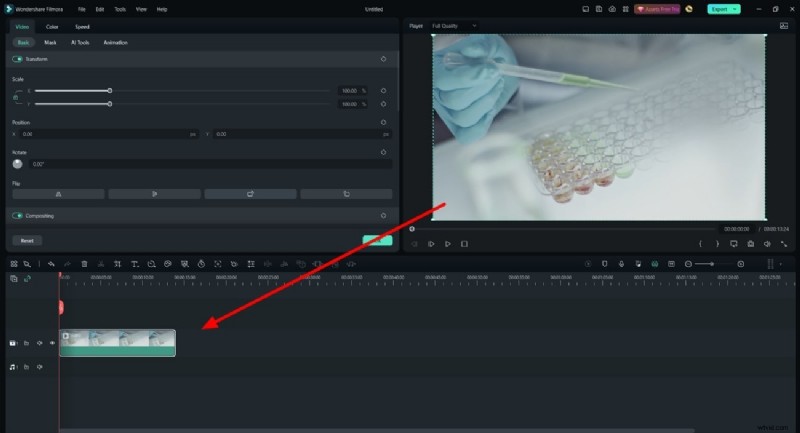Viewport: 800px width, 433px height.
Task: Take a snapshot with the camera icon
Action: click(x=751, y=244)
